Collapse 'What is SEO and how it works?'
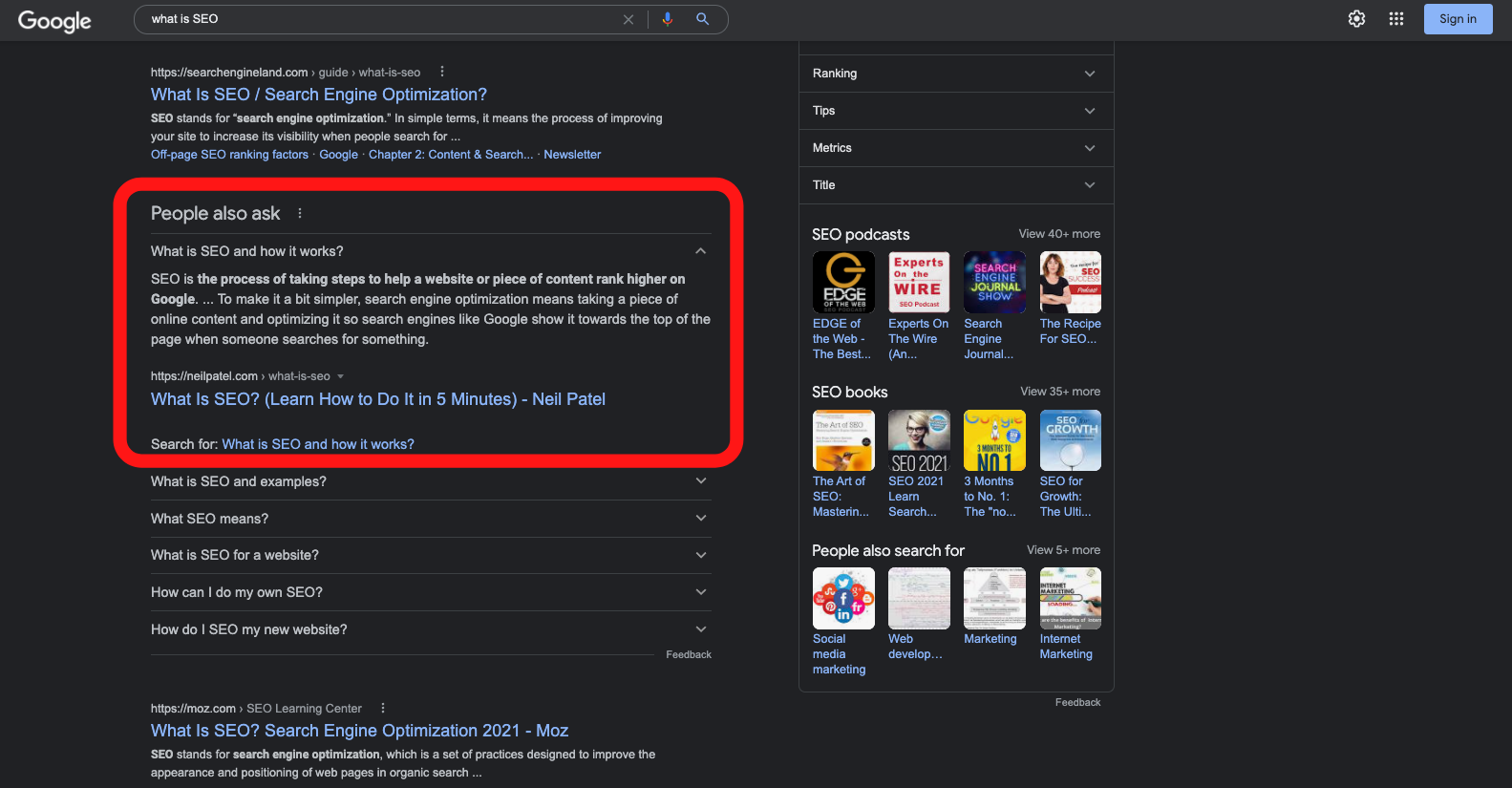Image resolution: width=1512 pixels, height=788 pixels. tap(431, 251)
